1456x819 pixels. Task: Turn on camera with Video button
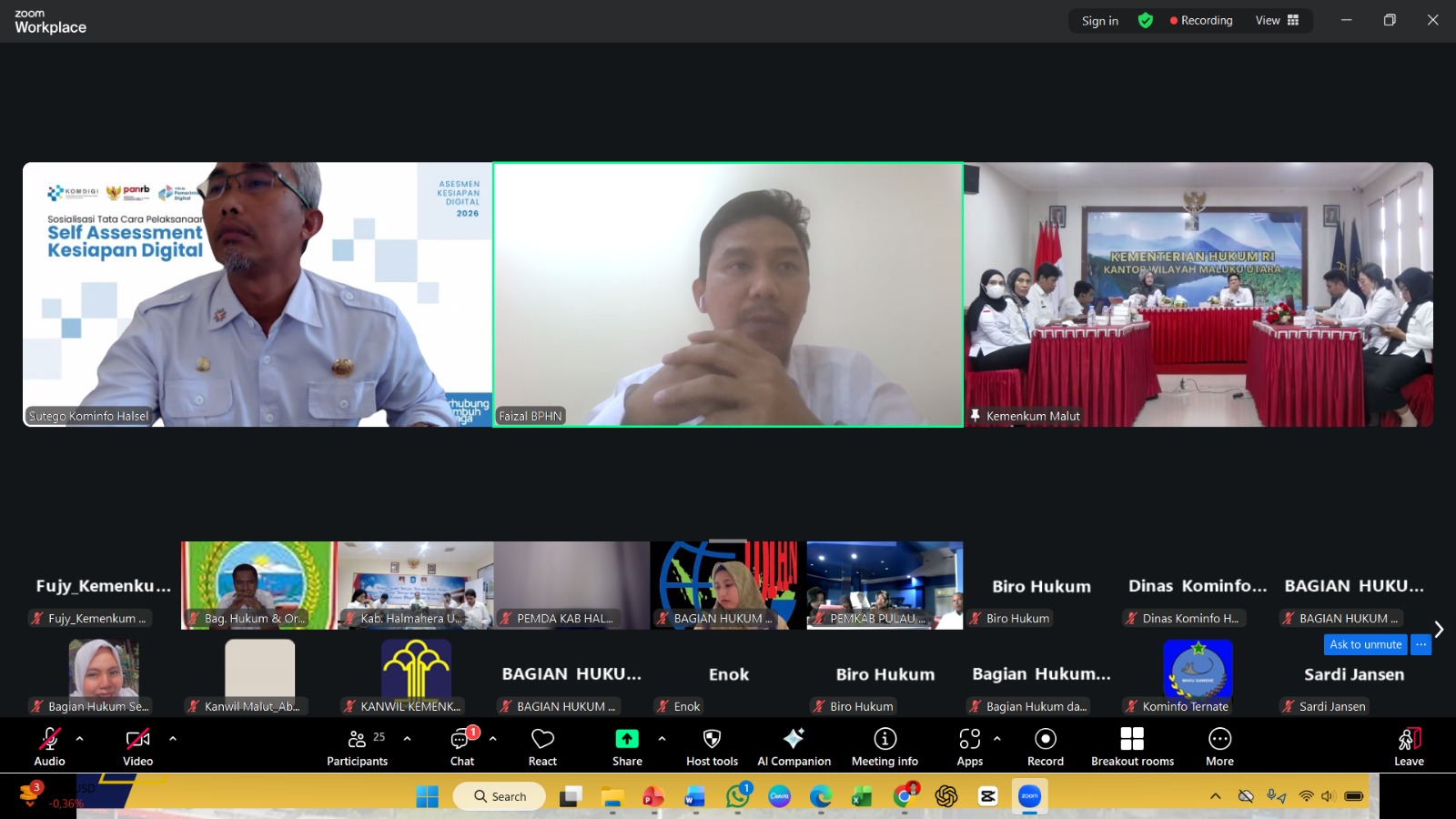click(137, 746)
